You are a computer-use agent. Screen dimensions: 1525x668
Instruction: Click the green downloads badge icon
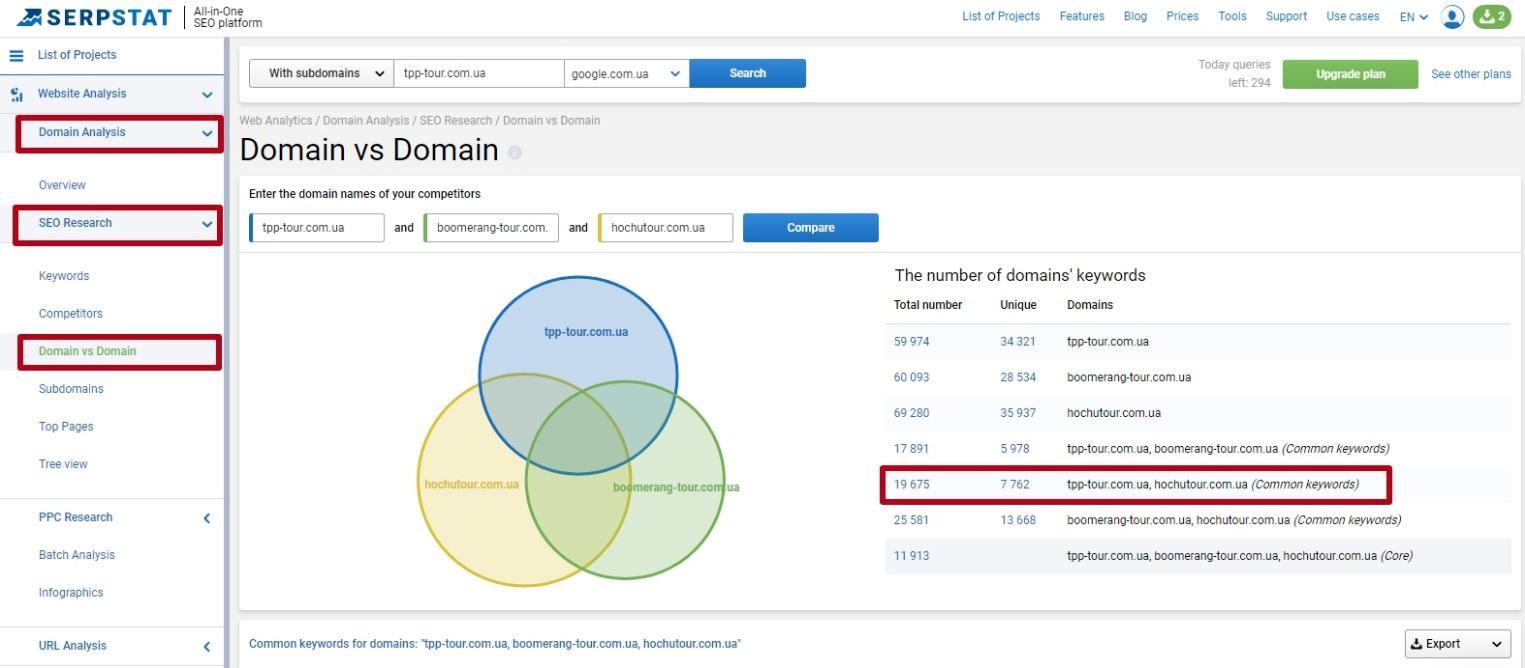tap(1492, 17)
